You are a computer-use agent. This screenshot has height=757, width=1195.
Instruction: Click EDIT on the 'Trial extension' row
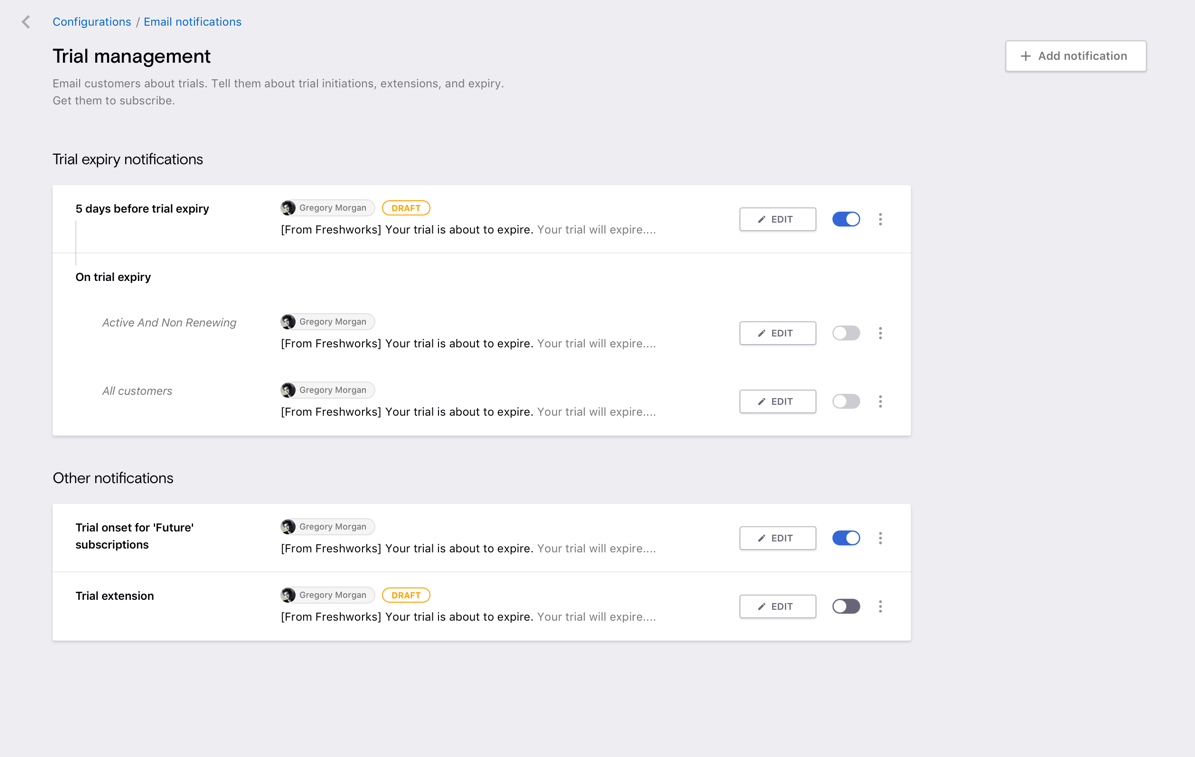[x=777, y=606]
